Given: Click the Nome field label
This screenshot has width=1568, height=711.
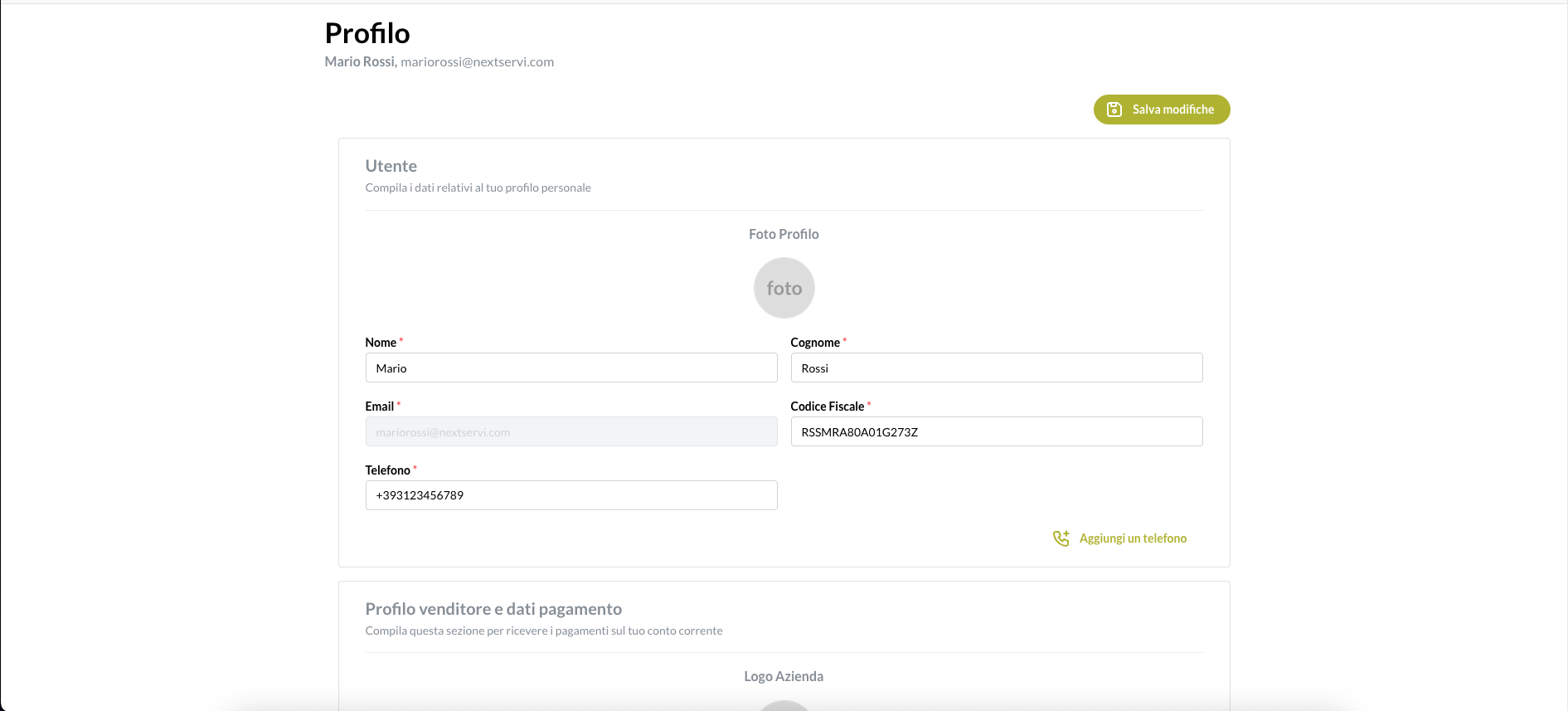Looking at the screenshot, I should tap(381, 343).
